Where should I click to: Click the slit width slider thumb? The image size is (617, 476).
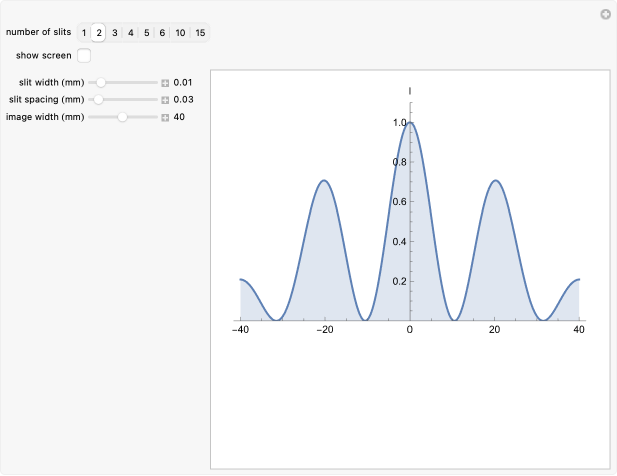point(100,83)
